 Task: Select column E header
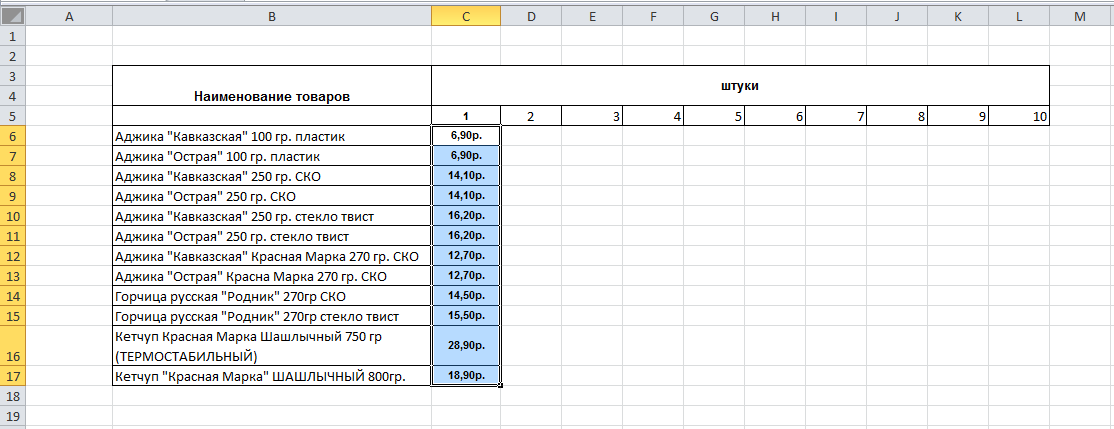click(x=592, y=16)
